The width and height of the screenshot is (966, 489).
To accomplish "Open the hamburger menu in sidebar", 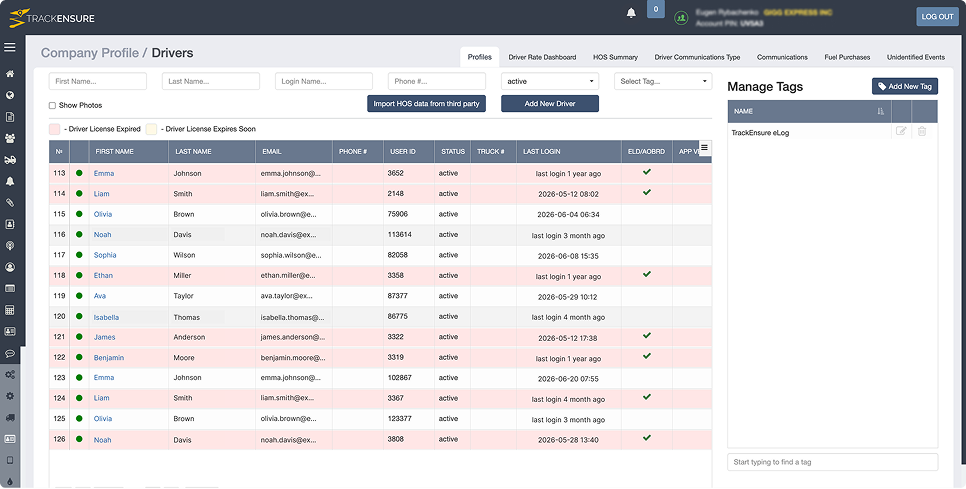I will [10, 47].
